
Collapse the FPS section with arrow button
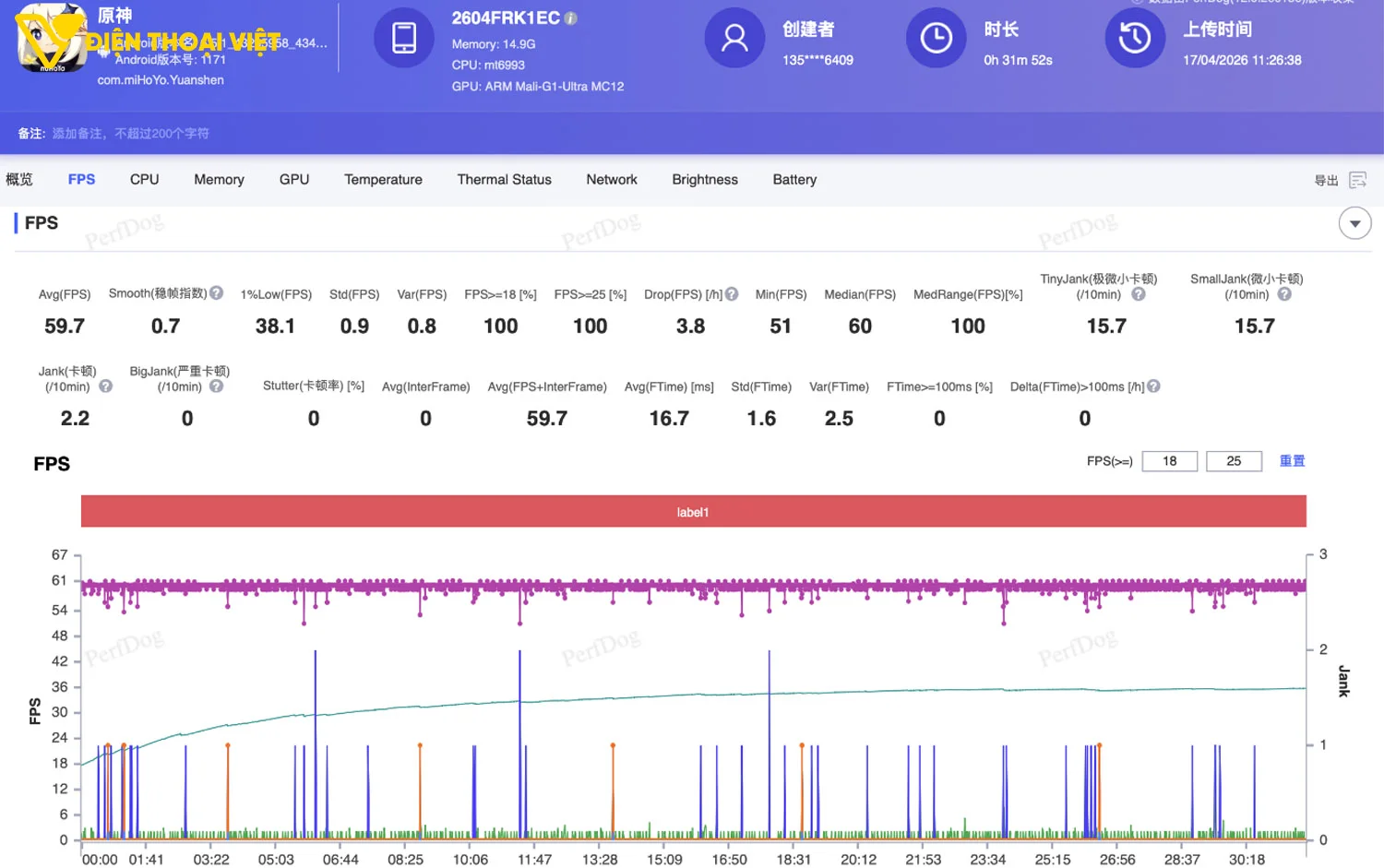click(1354, 223)
